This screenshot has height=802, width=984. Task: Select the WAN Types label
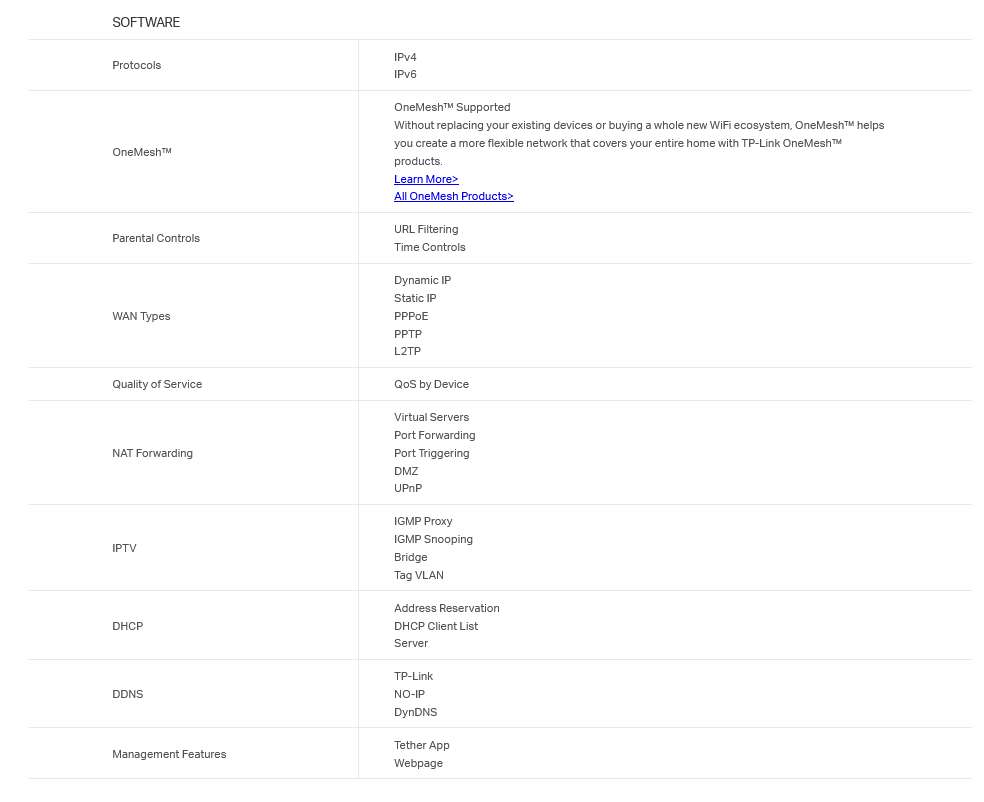[141, 316]
